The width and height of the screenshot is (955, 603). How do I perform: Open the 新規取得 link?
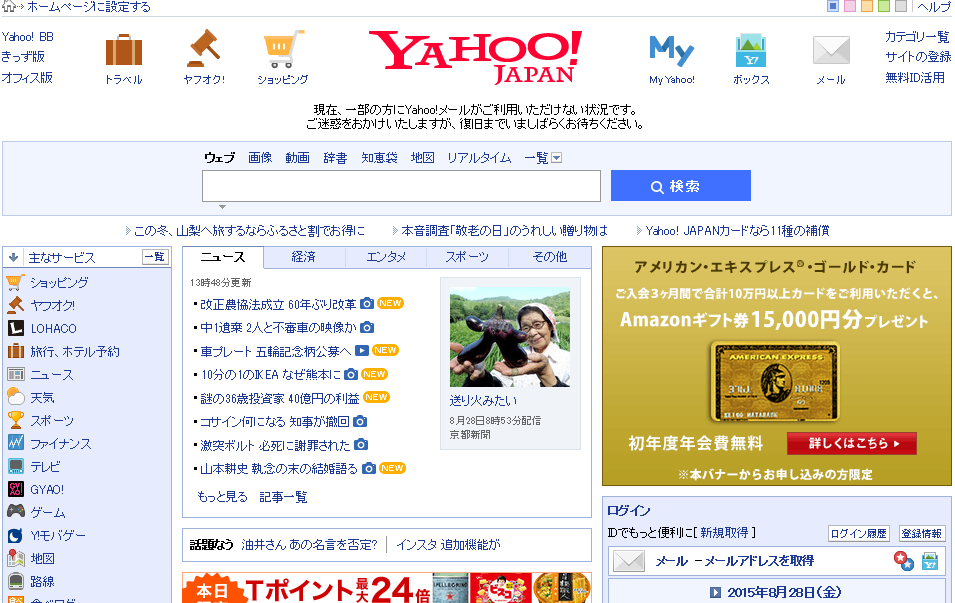click(x=724, y=532)
